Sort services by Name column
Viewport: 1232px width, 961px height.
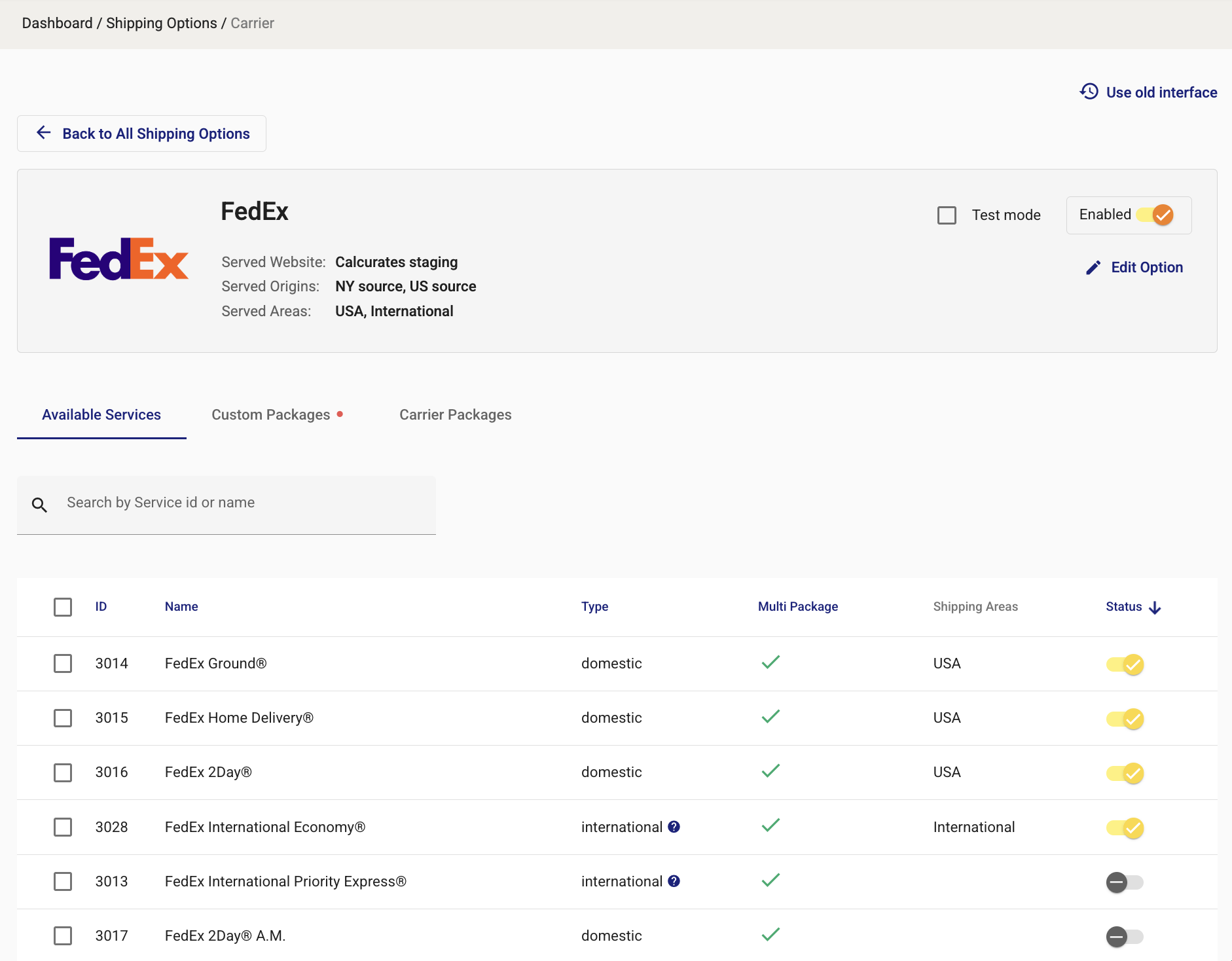[x=181, y=606]
